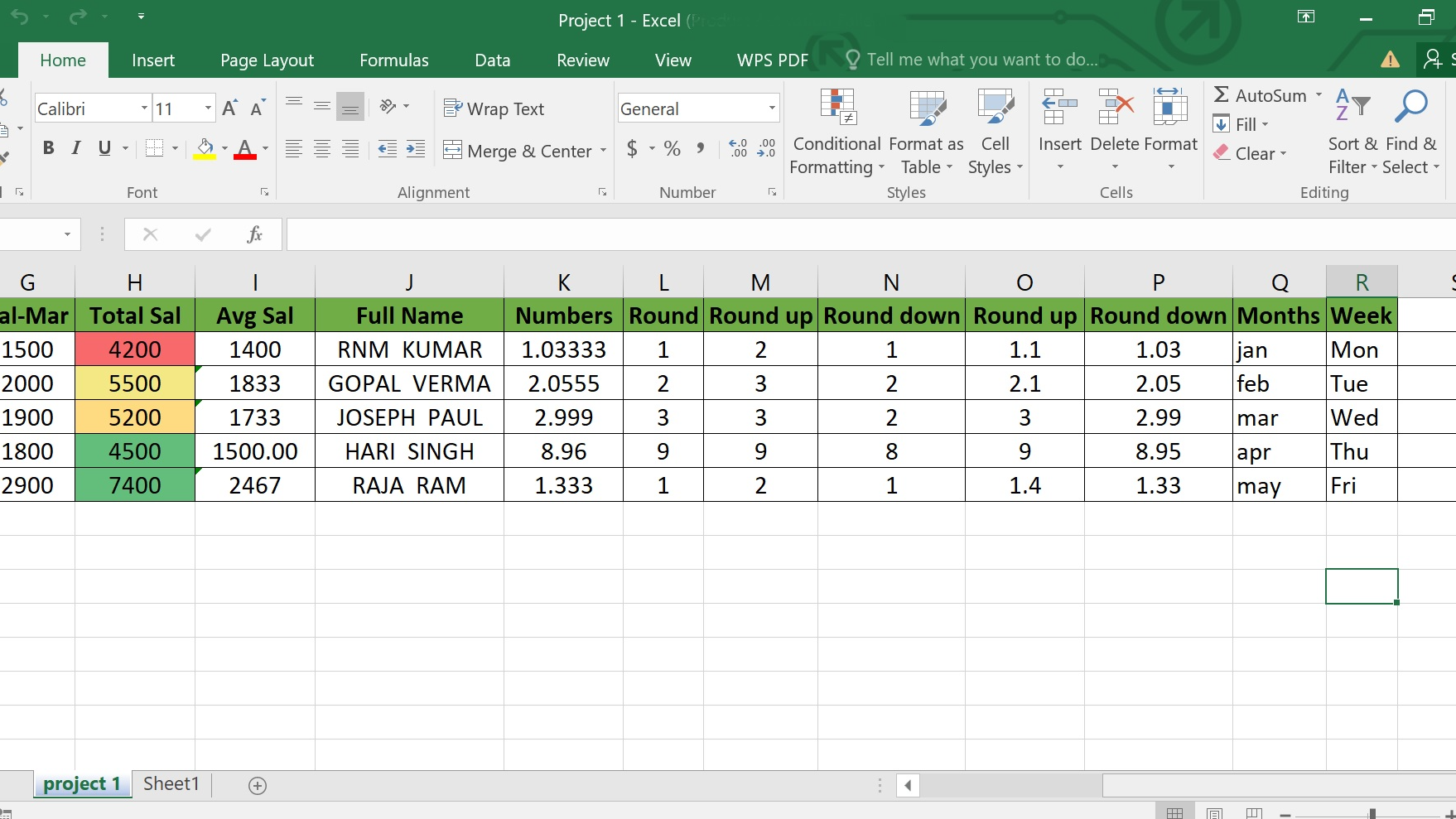Click the AutoSum button
The width and height of the screenshot is (1456, 819).
point(1260,96)
